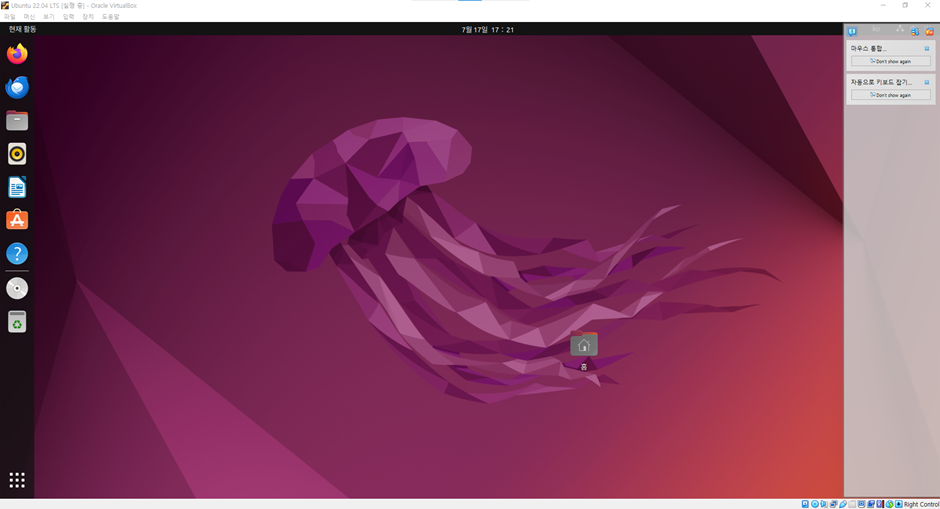This screenshot has width=940, height=509.
Task: Click the mouse integration status icon
Action: pos(889,504)
